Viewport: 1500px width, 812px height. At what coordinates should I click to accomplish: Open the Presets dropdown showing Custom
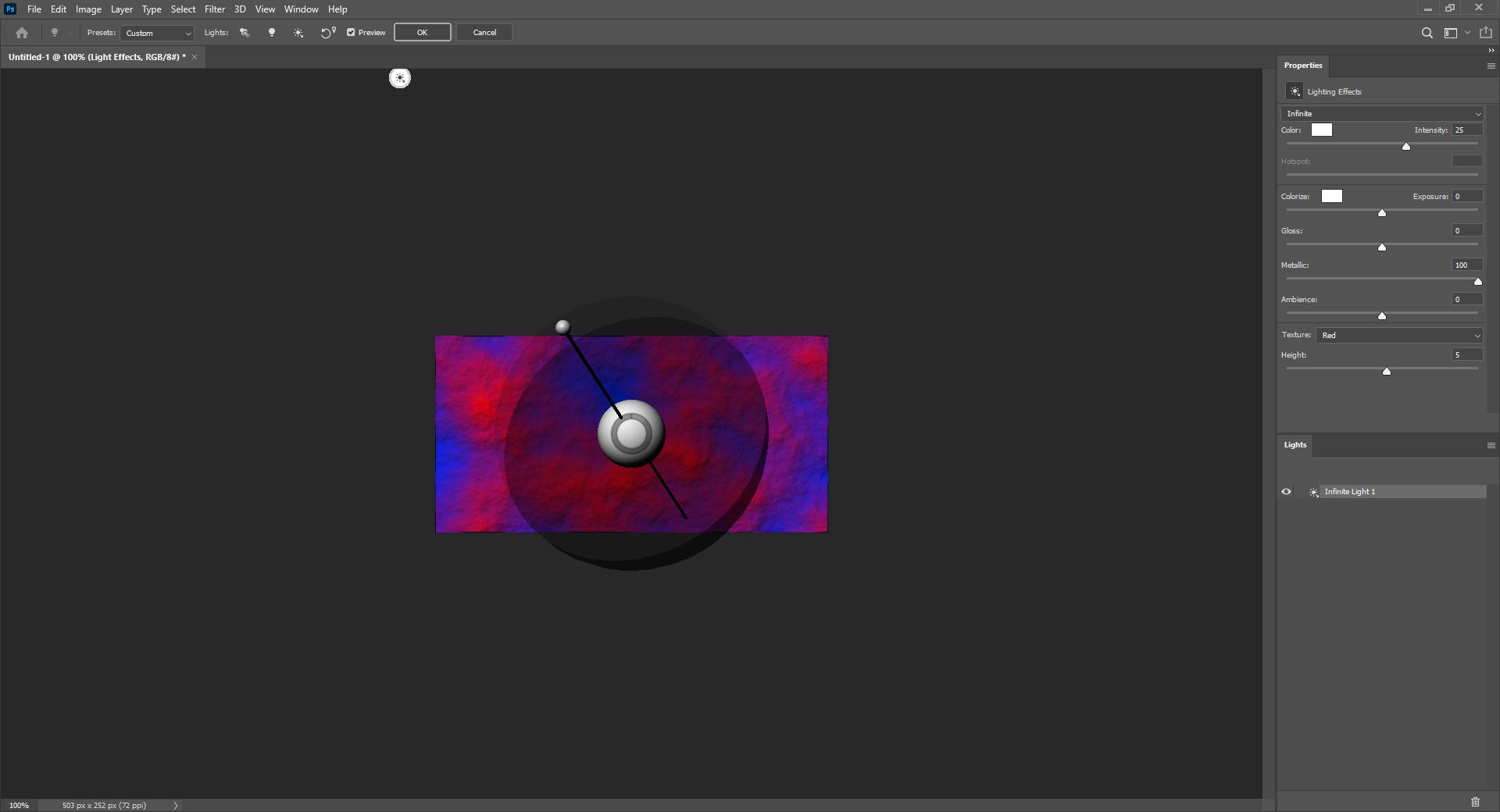tap(156, 33)
